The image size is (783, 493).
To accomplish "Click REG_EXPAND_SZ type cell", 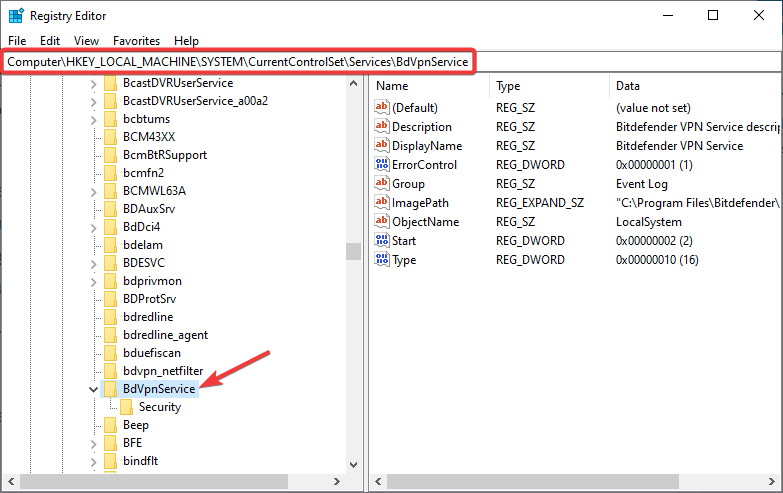I will [539, 203].
